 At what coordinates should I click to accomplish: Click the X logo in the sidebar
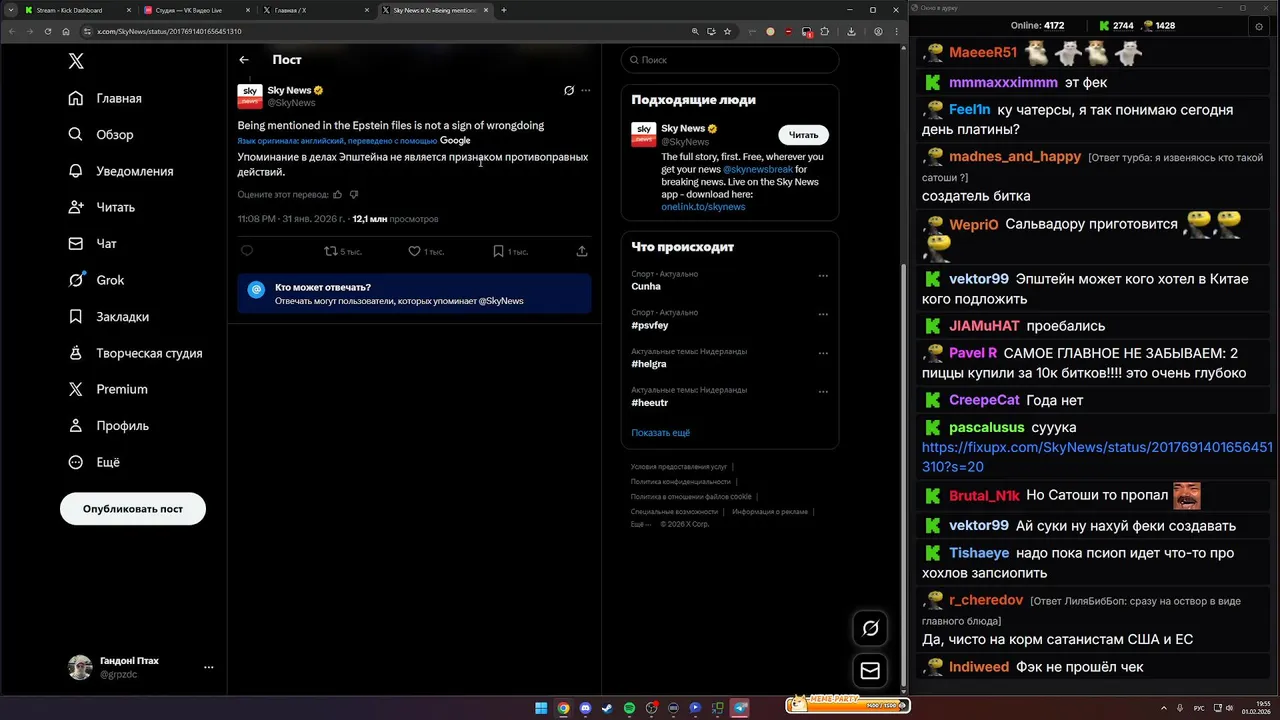pyautogui.click(x=76, y=61)
